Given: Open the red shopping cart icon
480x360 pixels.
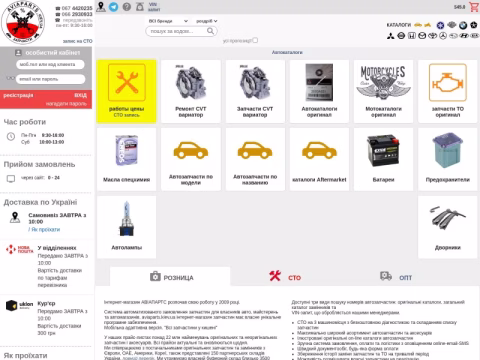Looking at the screenshot, I should click(474, 7).
